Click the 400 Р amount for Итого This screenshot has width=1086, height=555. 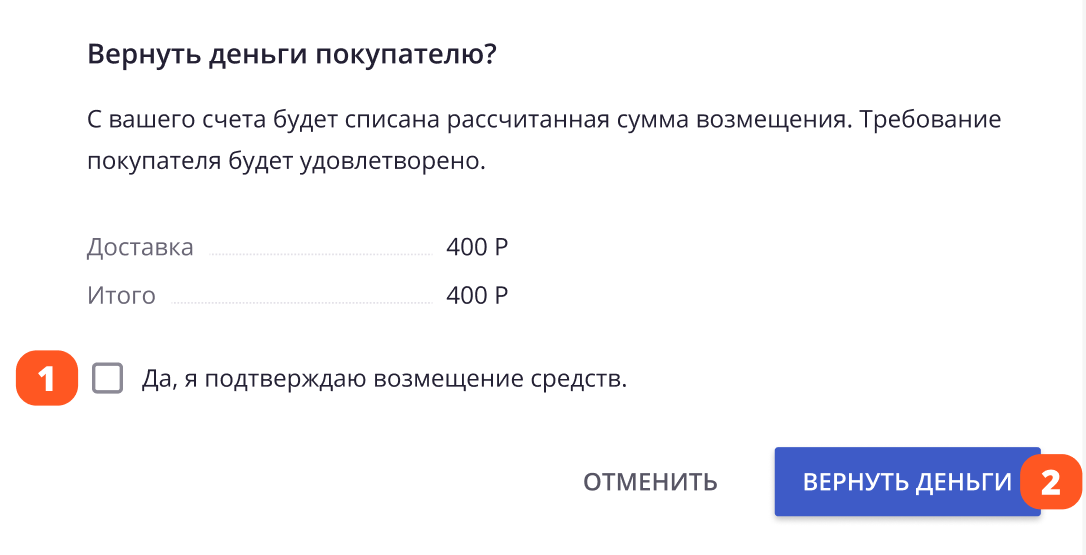[477, 295]
